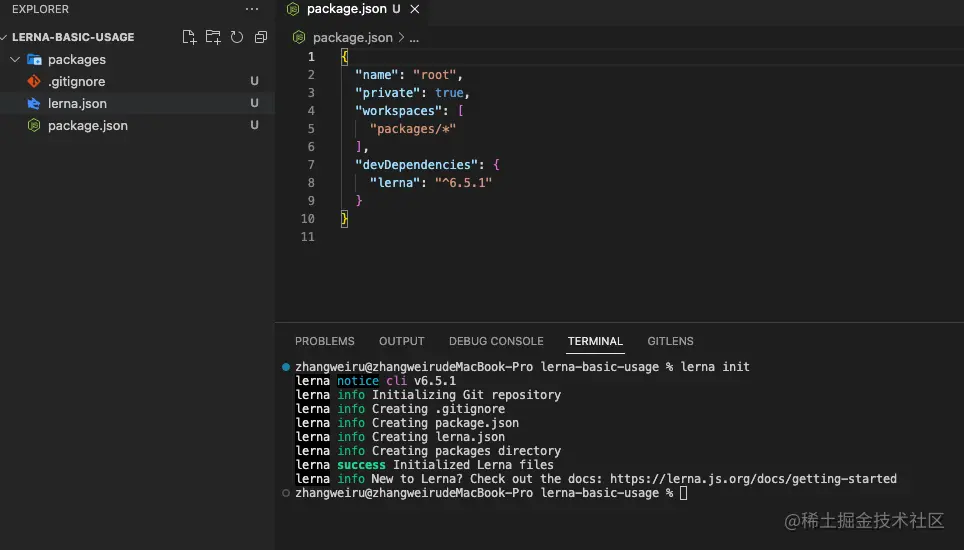Screen dimensions: 964x550
Task: Close the package.json editor tab
Action: coord(415,9)
